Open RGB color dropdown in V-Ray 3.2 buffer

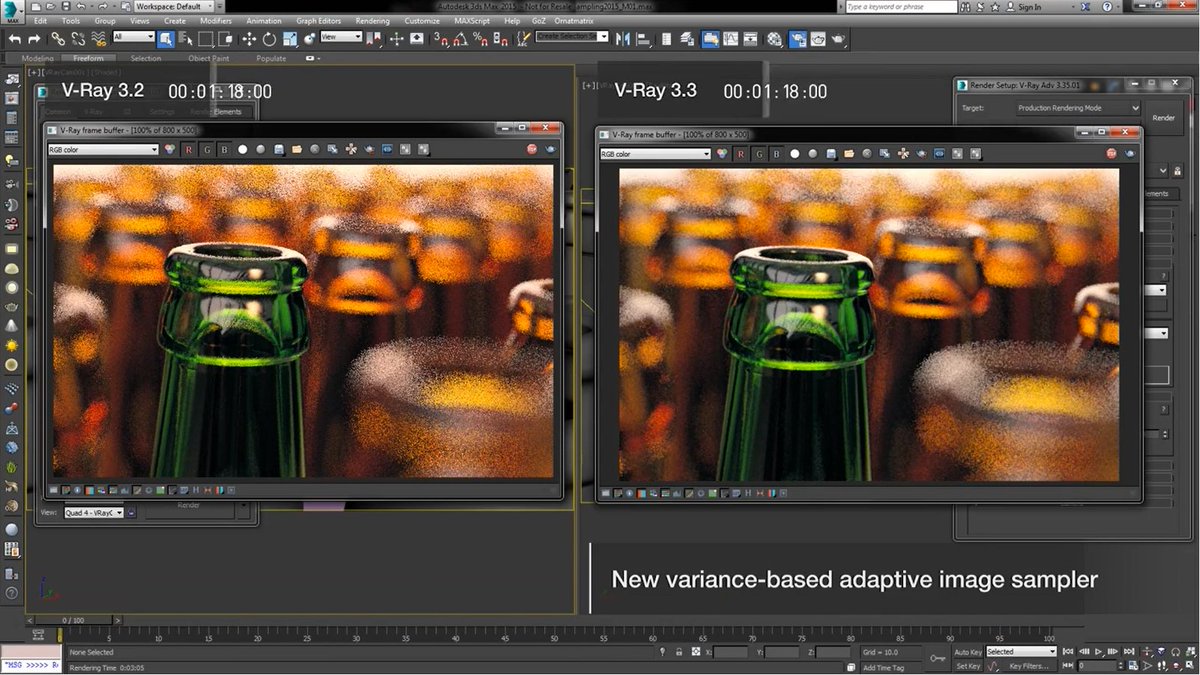click(x=103, y=149)
